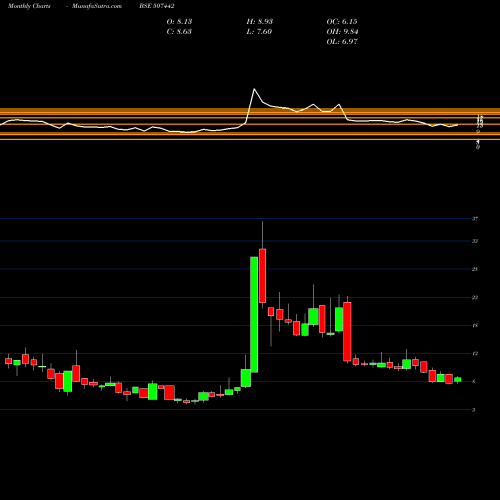This screenshot has width=500, height=500.
Task: Click the '33' price axis label
Action: (475, 241)
